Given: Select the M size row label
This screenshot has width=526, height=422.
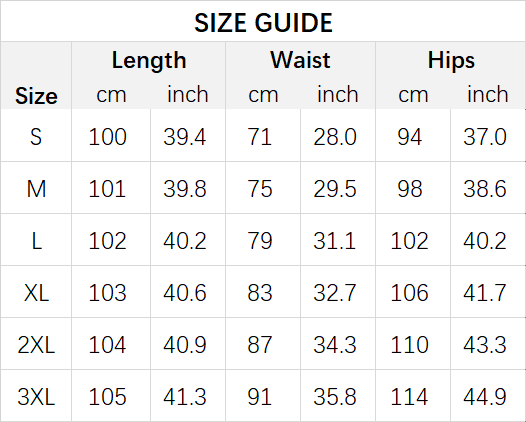Looking at the screenshot, I should pyautogui.click(x=36, y=189).
